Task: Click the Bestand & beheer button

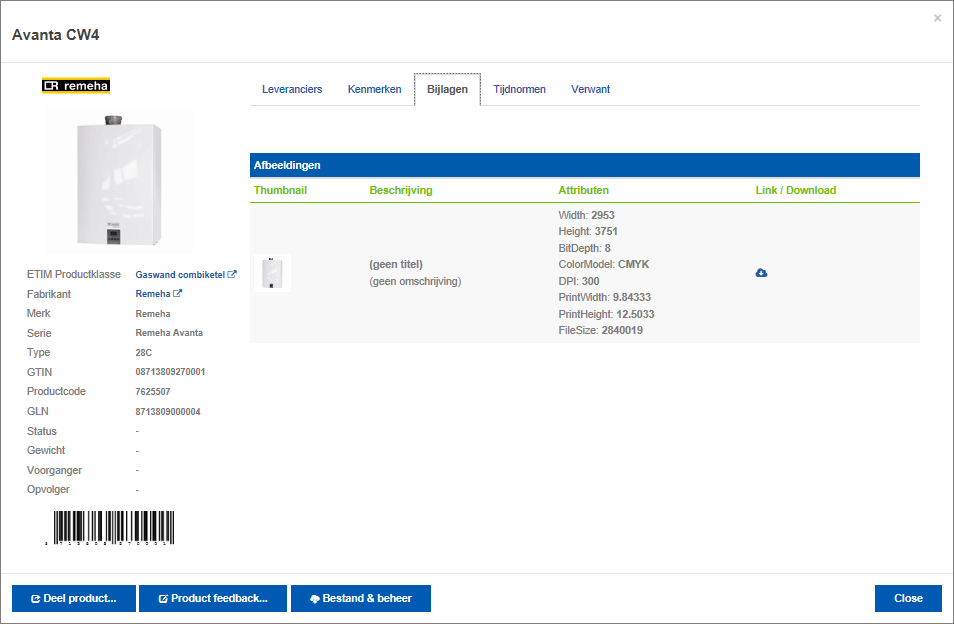Action: tap(361, 598)
